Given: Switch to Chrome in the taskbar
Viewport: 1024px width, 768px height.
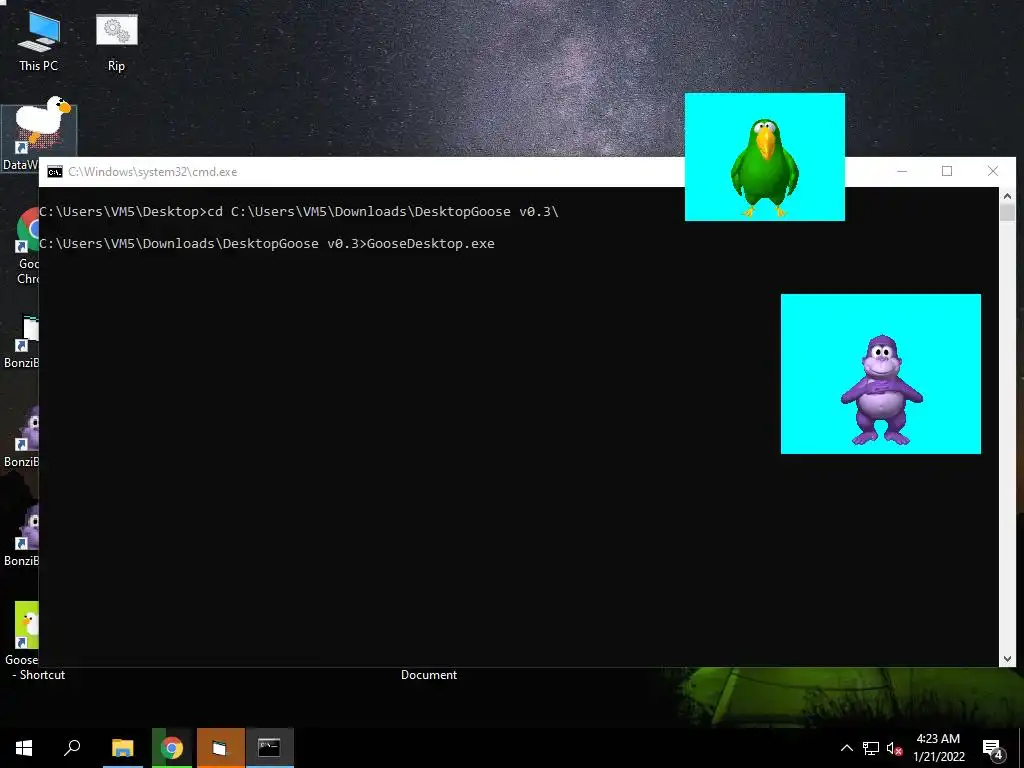Looking at the screenshot, I should pos(172,748).
